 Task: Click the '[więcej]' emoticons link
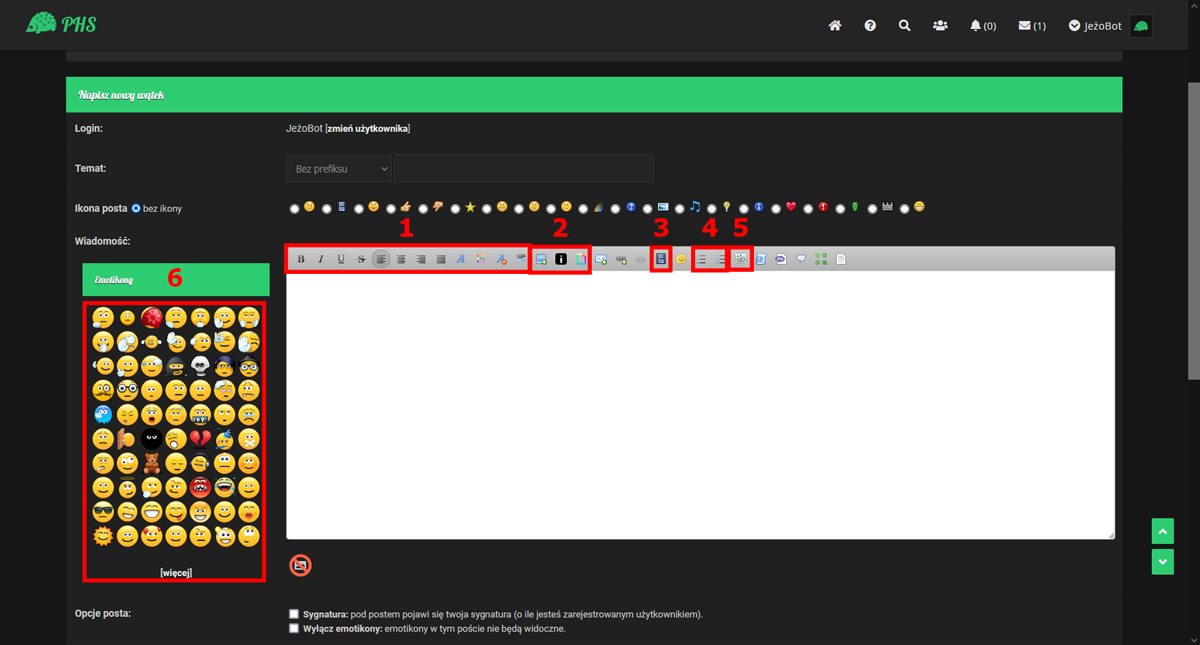point(175,573)
